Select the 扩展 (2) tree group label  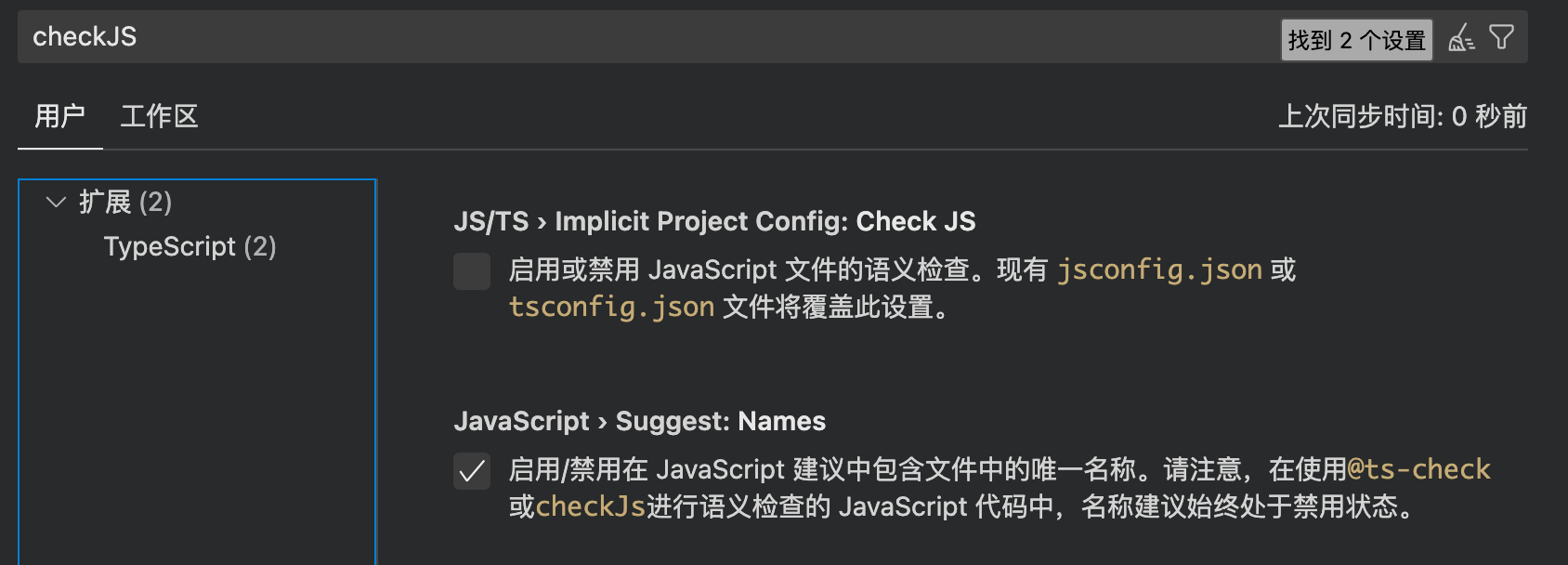125,202
